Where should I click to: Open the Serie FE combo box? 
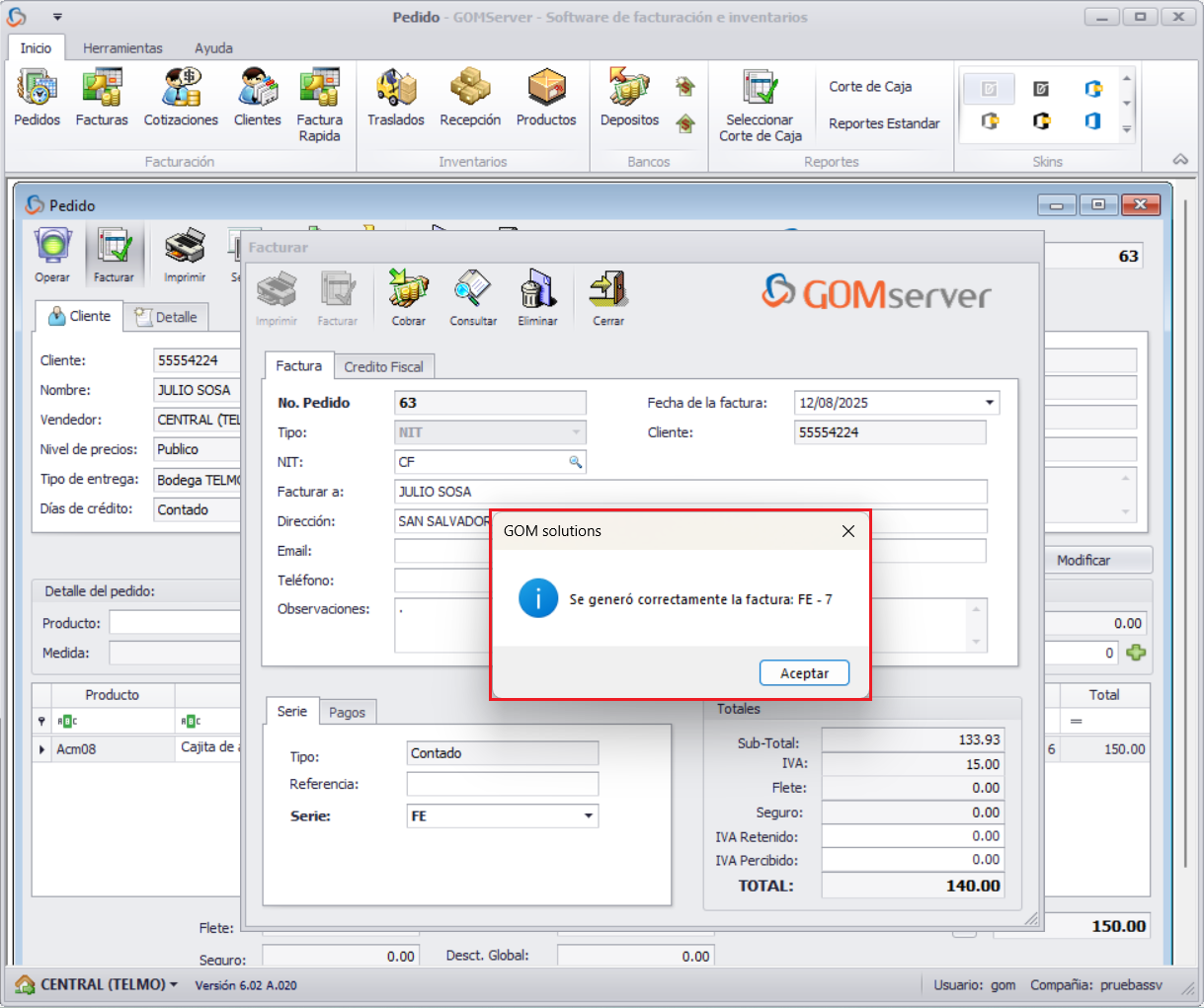589,816
